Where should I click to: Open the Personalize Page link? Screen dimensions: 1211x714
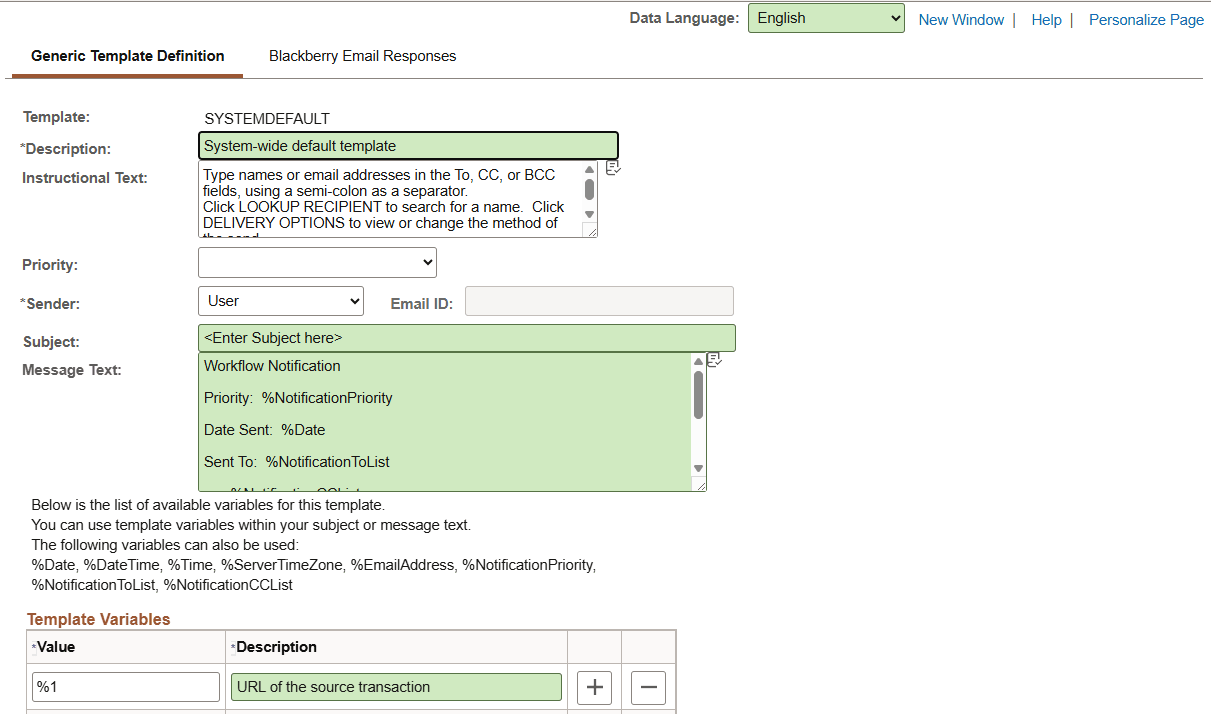click(x=1146, y=19)
